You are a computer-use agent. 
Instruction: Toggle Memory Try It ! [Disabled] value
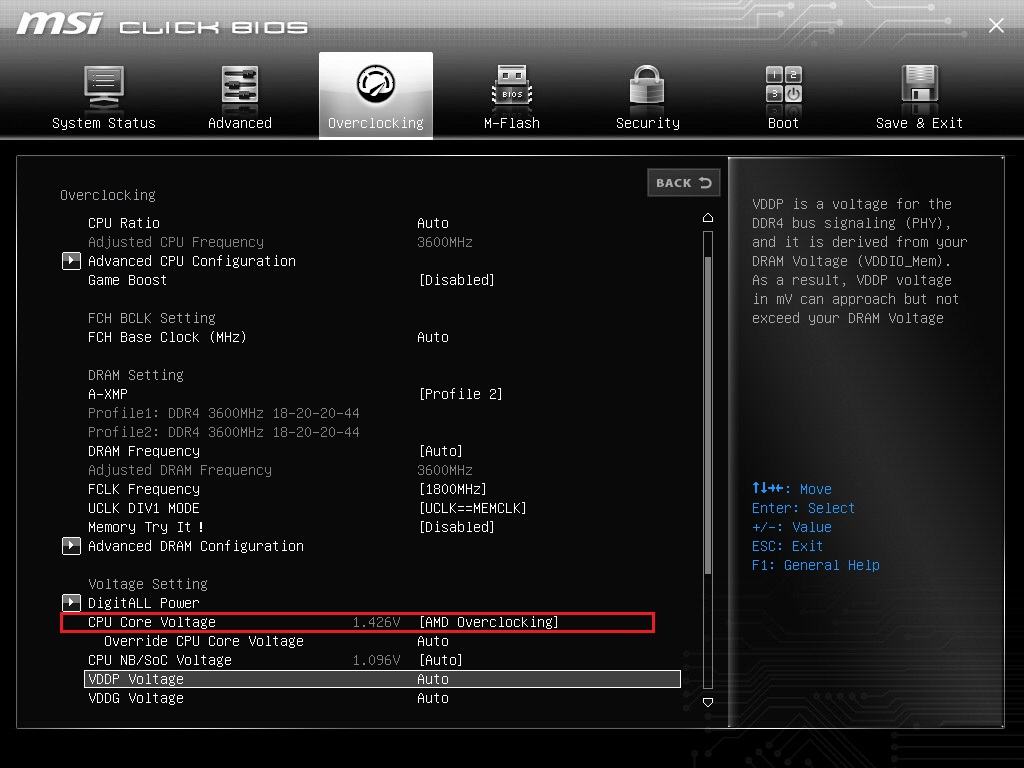pos(456,527)
